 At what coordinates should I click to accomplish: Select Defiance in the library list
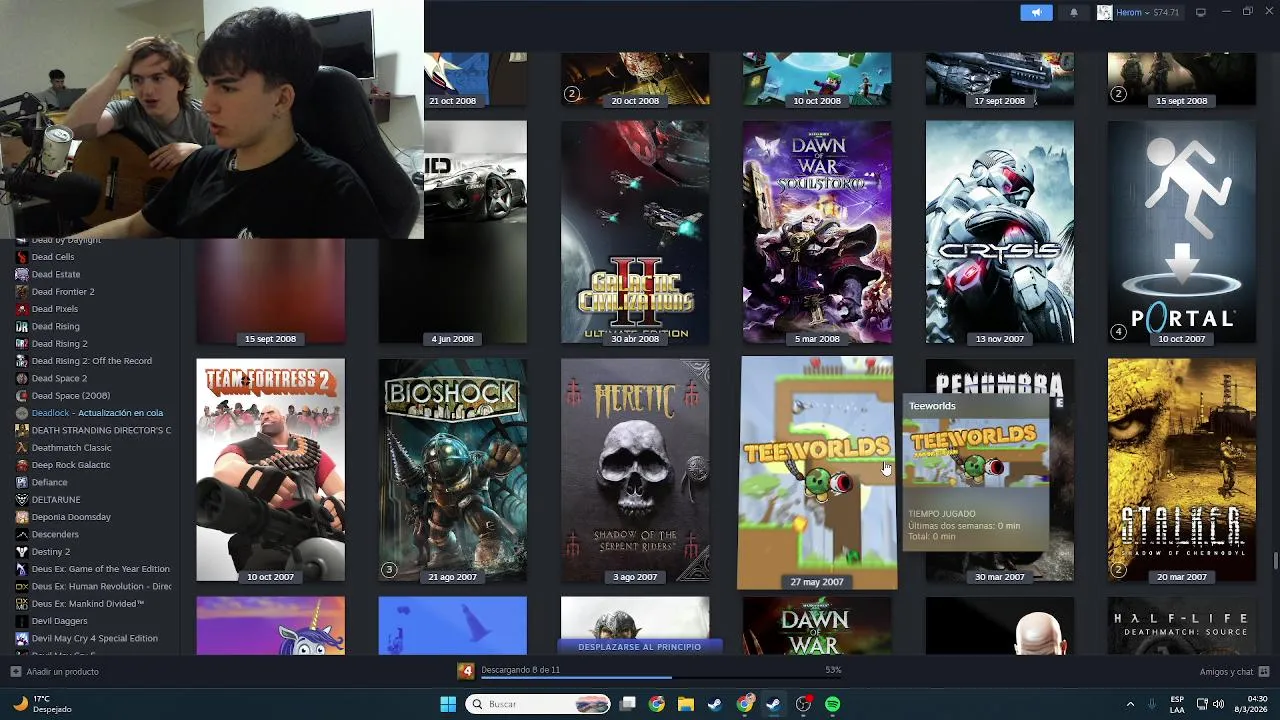49,482
